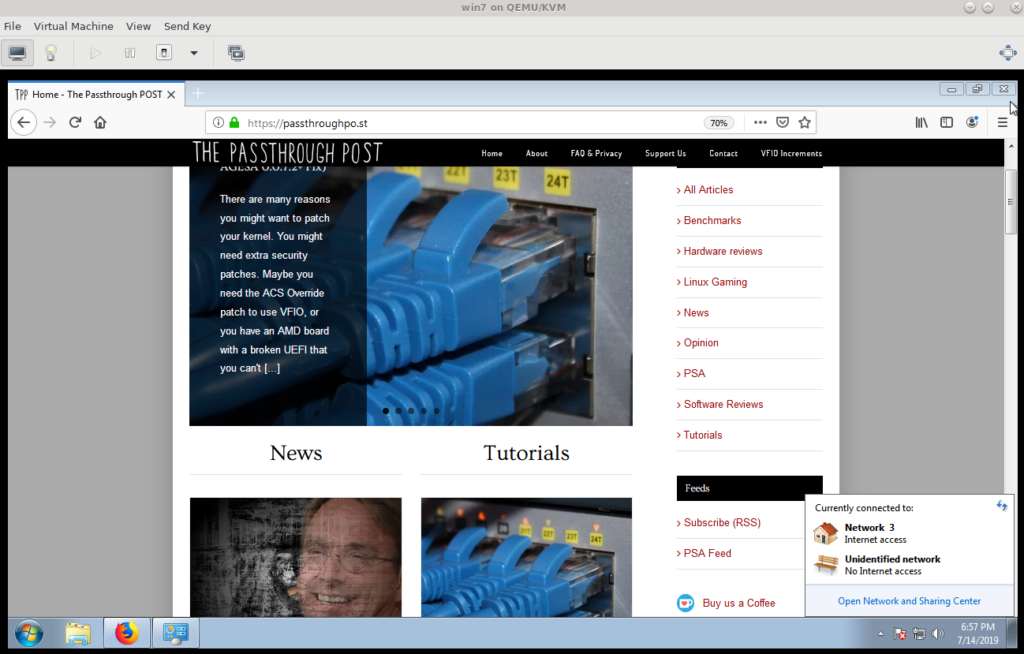Save page to Pocket
This screenshot has height=654, width=1024.
[782, 122]
